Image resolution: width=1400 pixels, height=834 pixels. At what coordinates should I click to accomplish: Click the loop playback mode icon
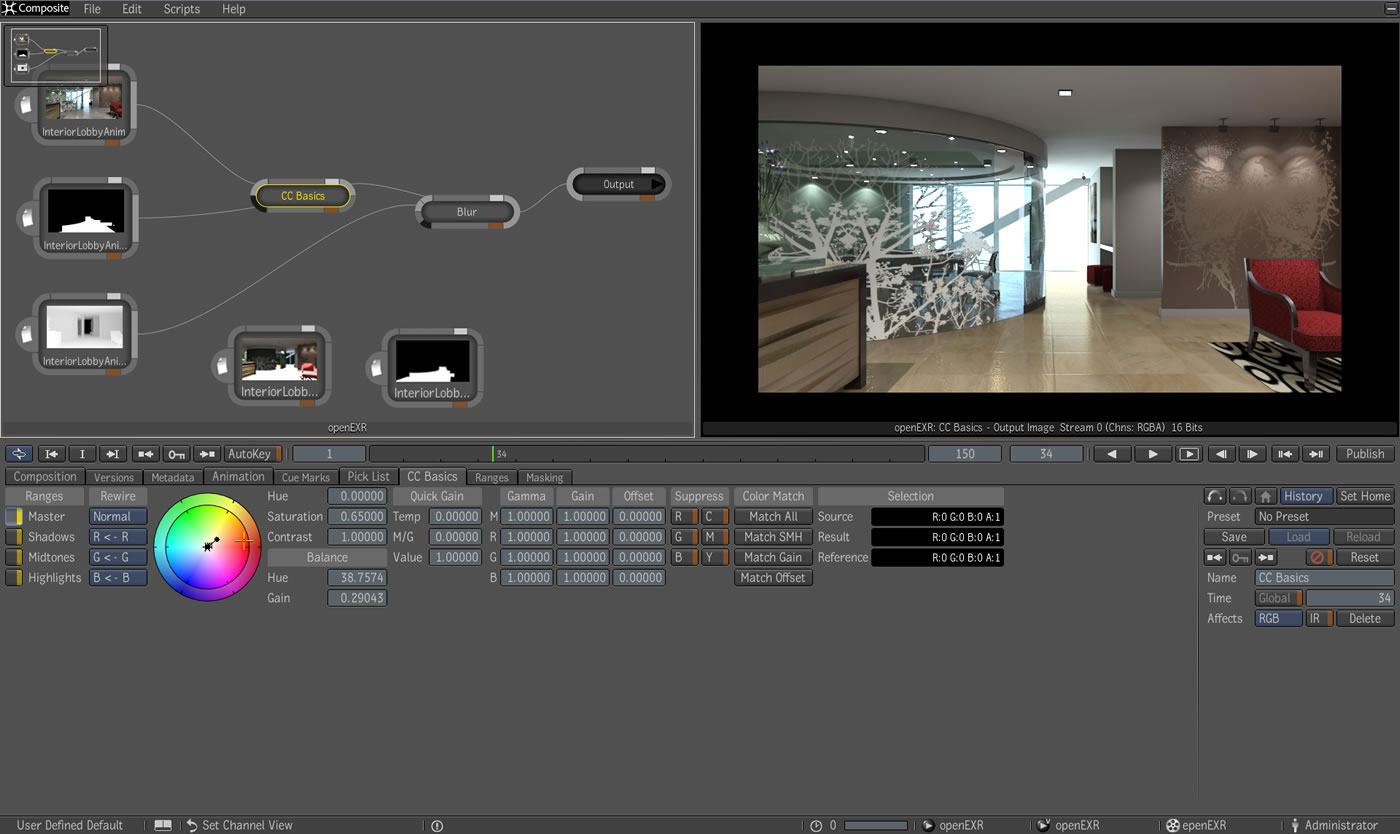click(19, 454)
